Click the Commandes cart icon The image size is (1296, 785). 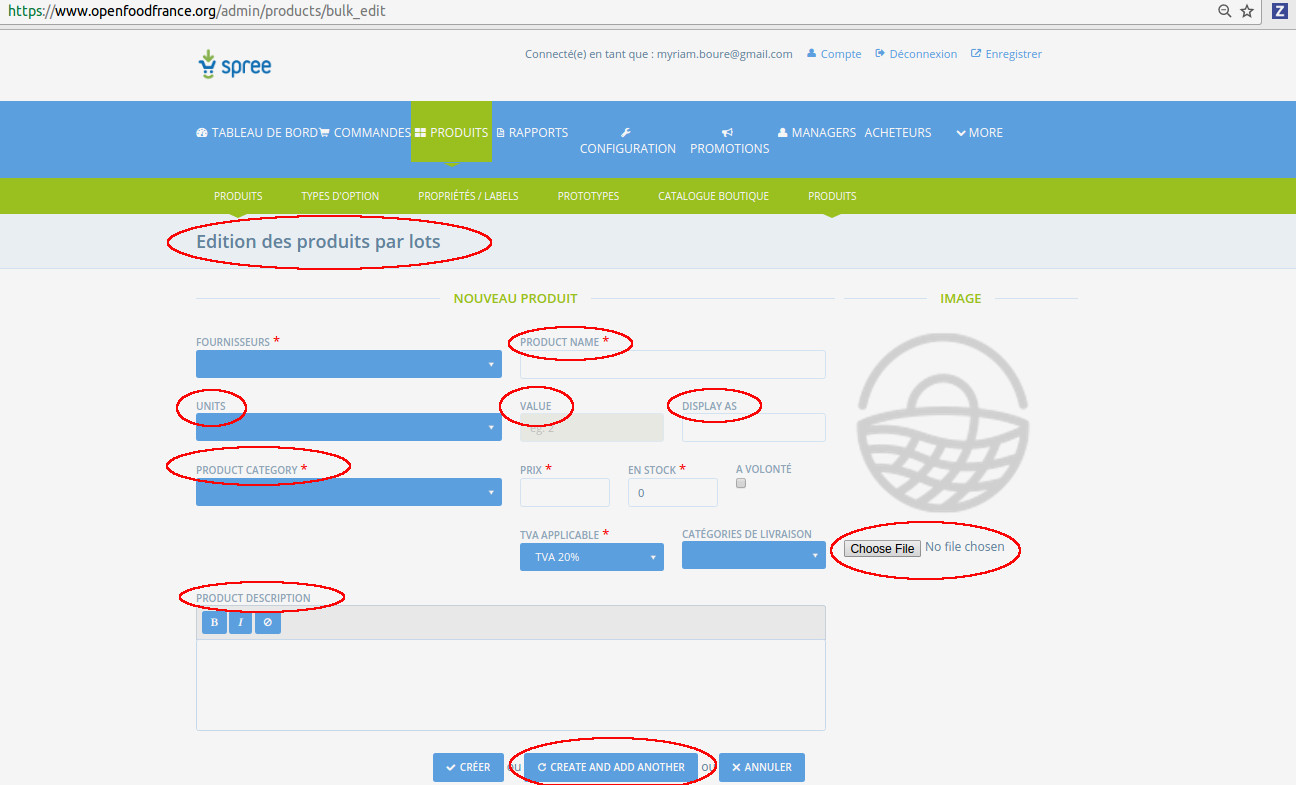[322, 132]
